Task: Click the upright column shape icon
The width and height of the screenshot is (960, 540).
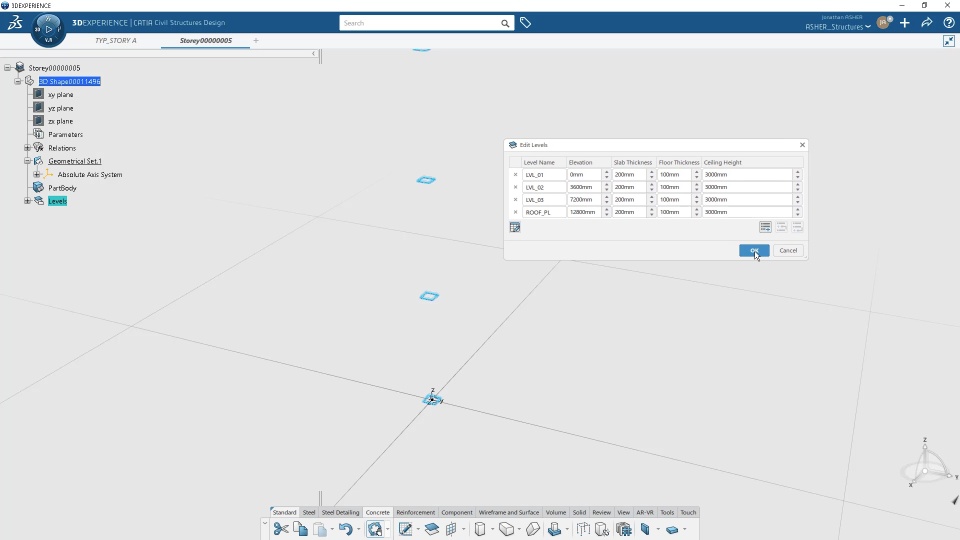Action: pos(480,529)
